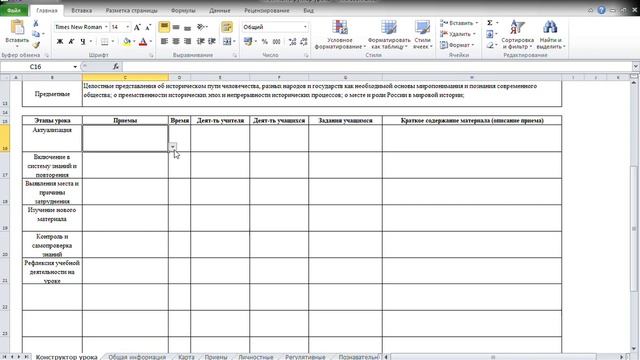The width and height of the screenshot is (640, 360).
Task: Open the 'Общая информация' sheet tab
Action: point(137,357)
